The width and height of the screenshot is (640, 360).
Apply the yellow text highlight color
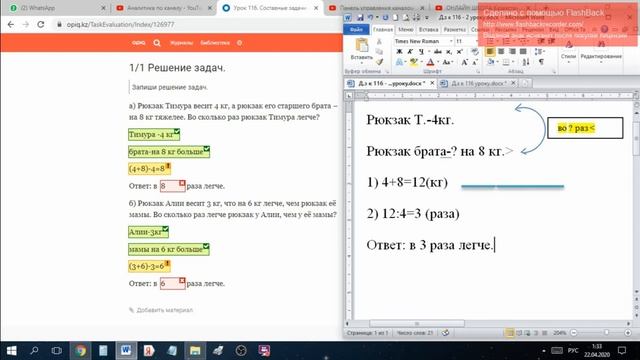413,62
